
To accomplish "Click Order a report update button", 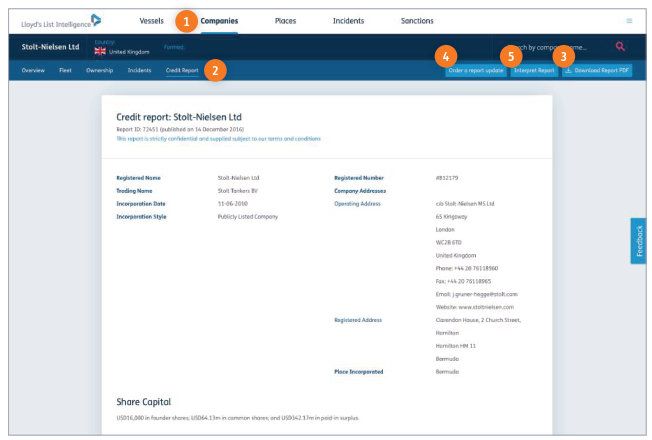I will pos(476,70).
